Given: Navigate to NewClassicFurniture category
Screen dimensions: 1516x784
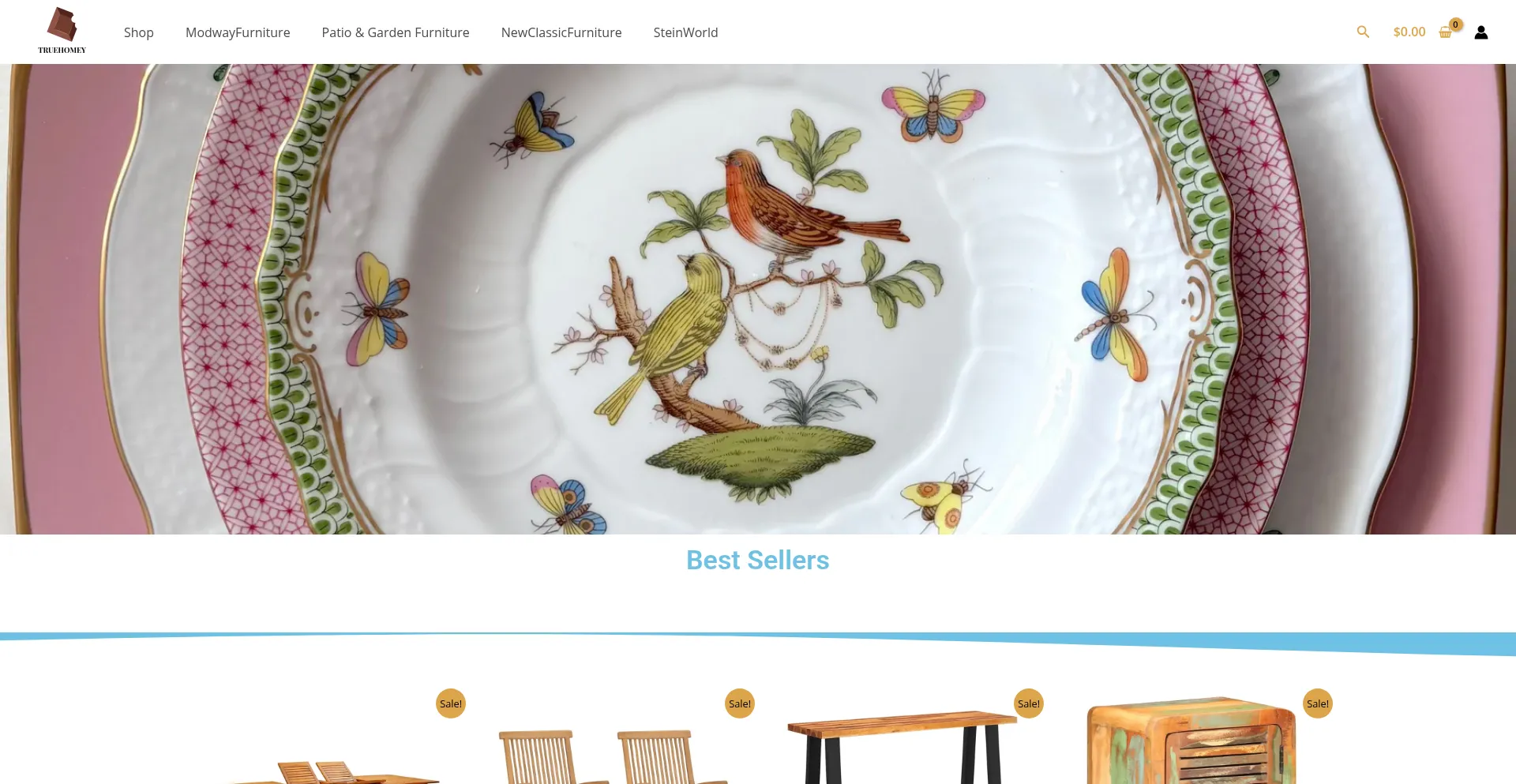Looking at the screenshot, I should (x=561, y=32).
